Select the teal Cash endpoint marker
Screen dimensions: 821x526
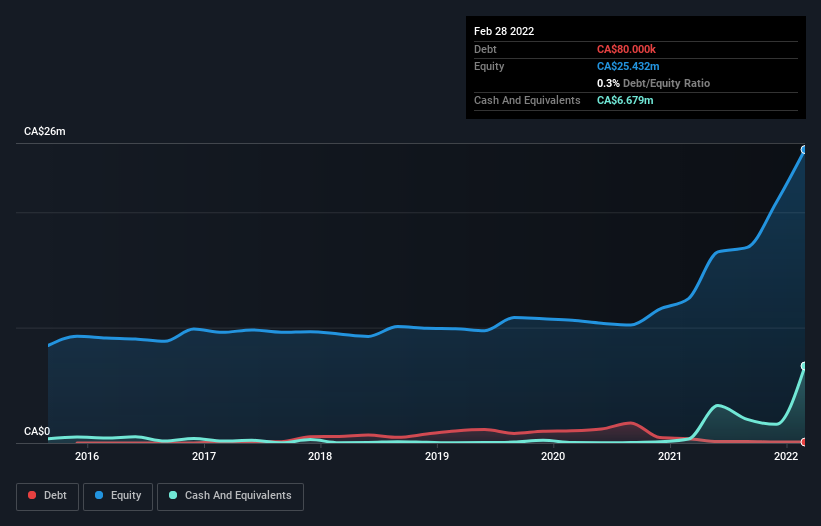coord(804,366)
